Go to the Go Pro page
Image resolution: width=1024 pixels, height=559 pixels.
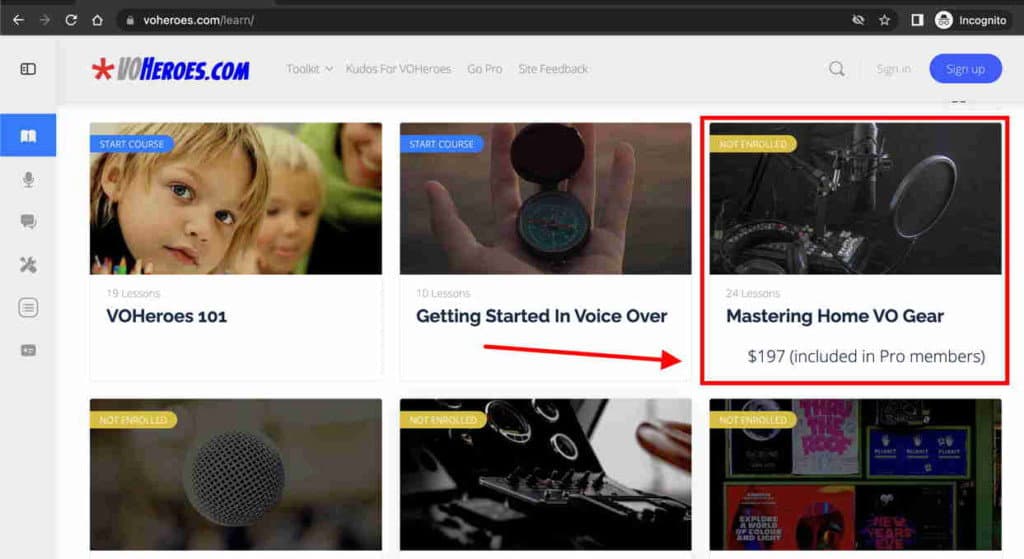(485, 69)
